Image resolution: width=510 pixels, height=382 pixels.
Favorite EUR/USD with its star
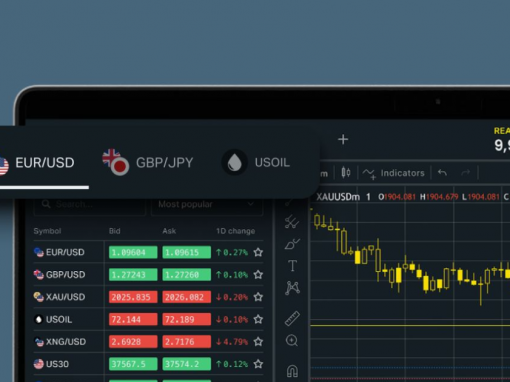click(258, 252)
